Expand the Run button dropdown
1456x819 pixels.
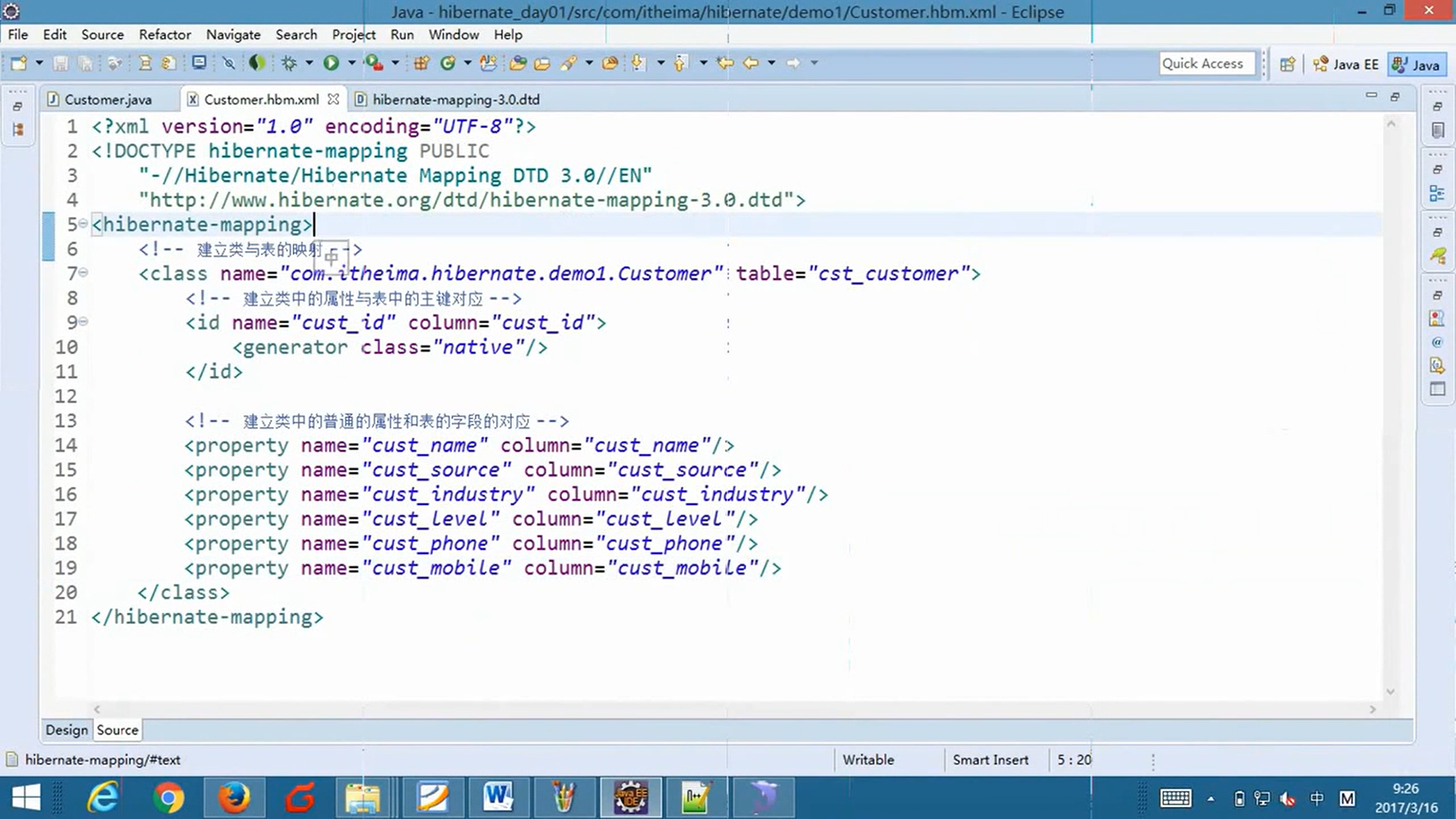point(349,63)
